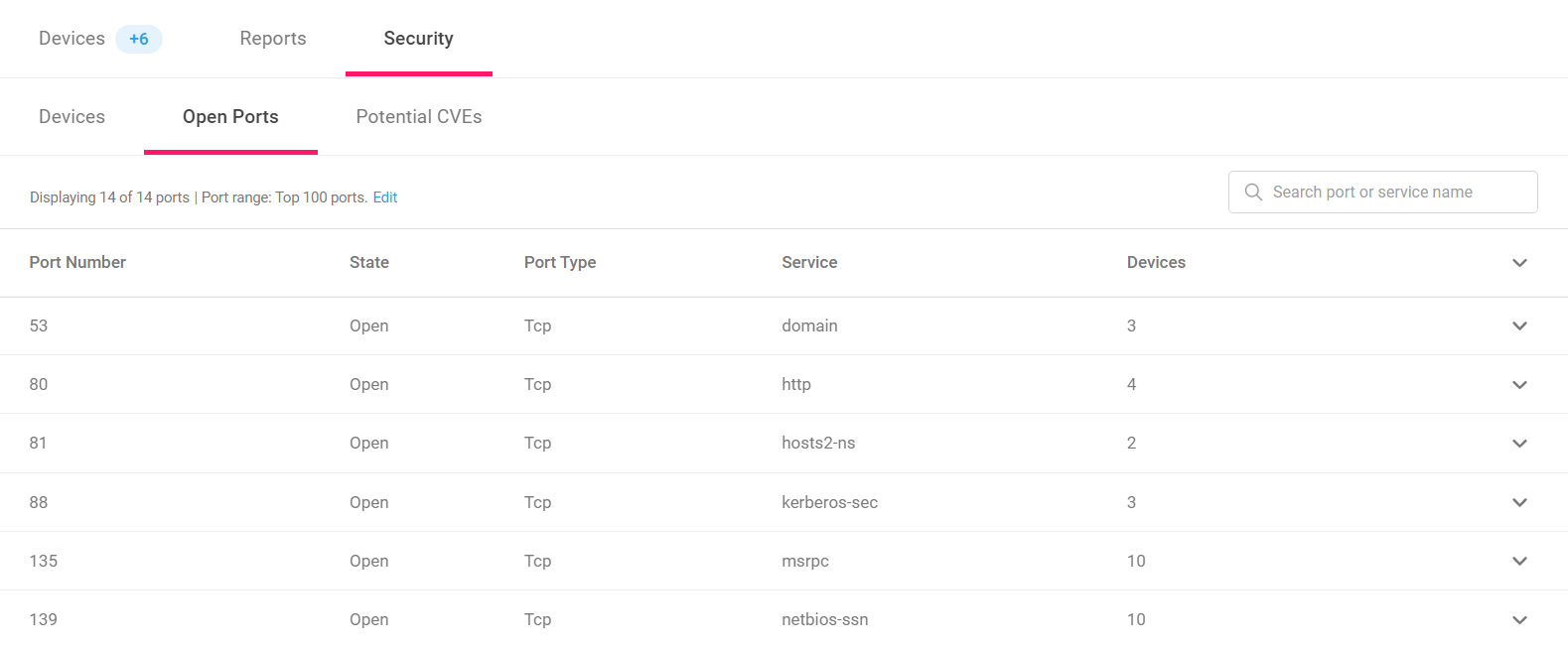The height and width of the screenshot is (649, 1568).
Task: Expand the port 53 domain row
Action: click(x=1519, y=325)
